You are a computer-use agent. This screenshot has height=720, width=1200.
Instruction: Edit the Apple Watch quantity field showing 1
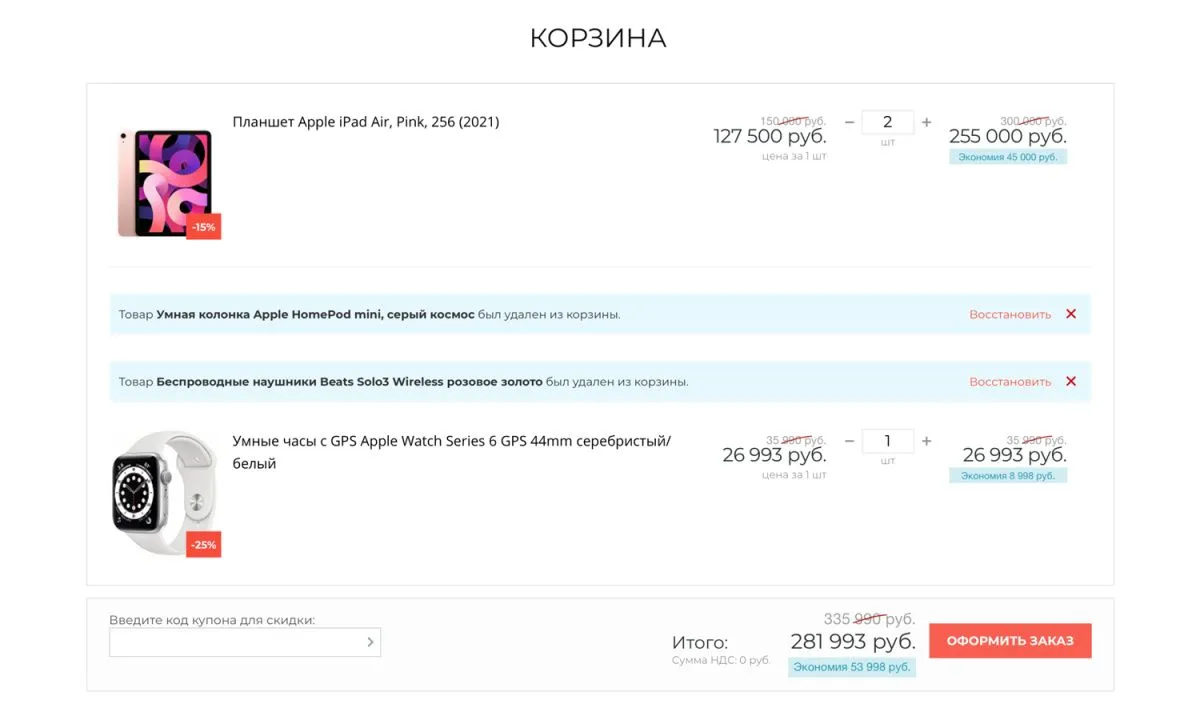(x=888, y=441)
